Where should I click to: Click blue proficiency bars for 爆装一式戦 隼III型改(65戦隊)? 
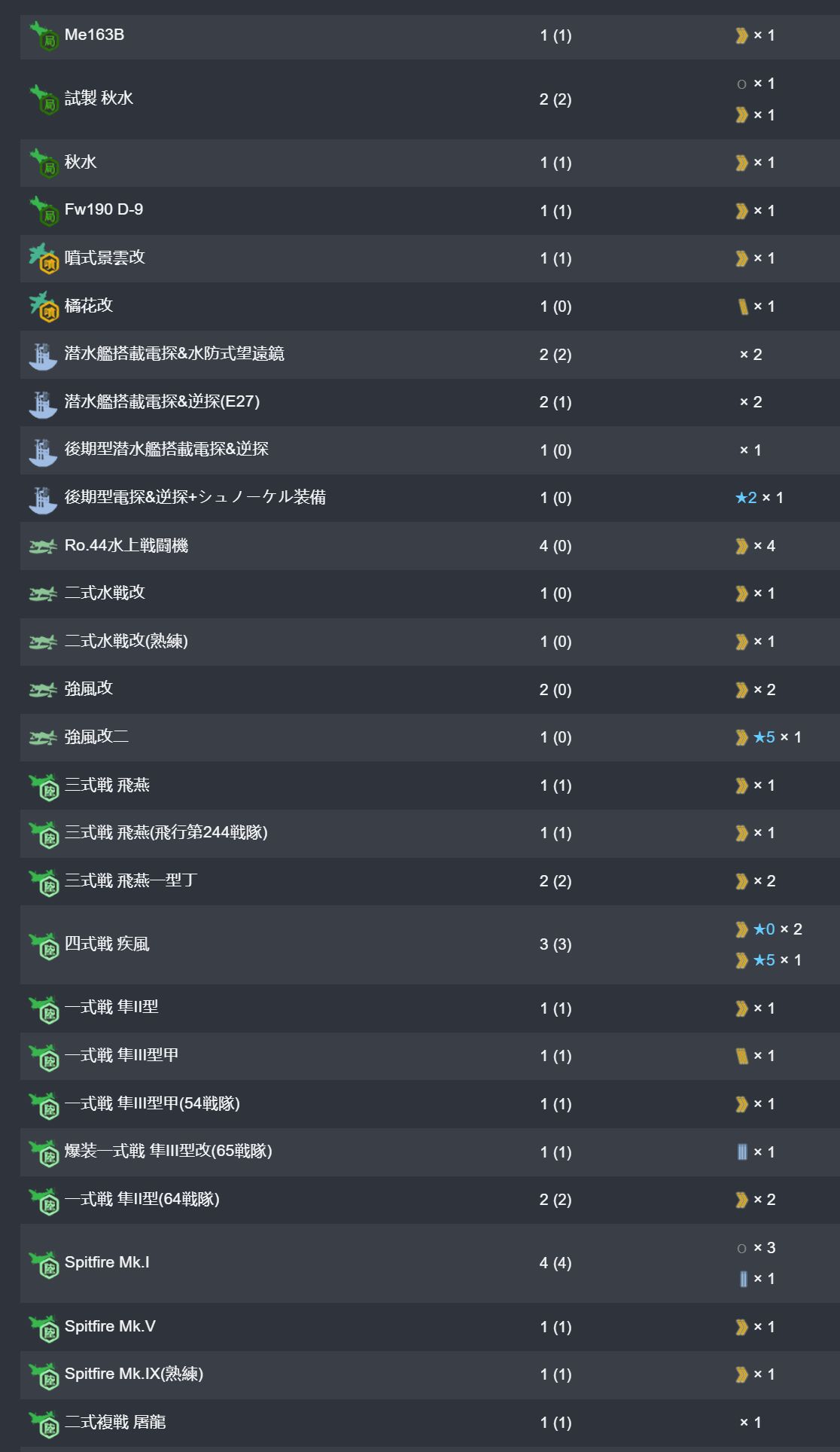[x=742, y=1152]
